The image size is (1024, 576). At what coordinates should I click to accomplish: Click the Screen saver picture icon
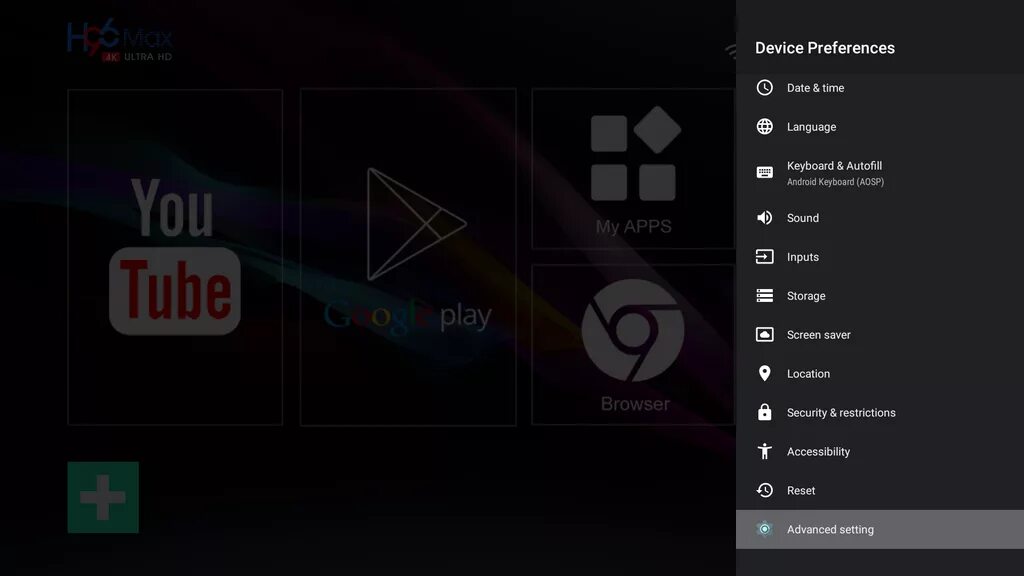764,334
